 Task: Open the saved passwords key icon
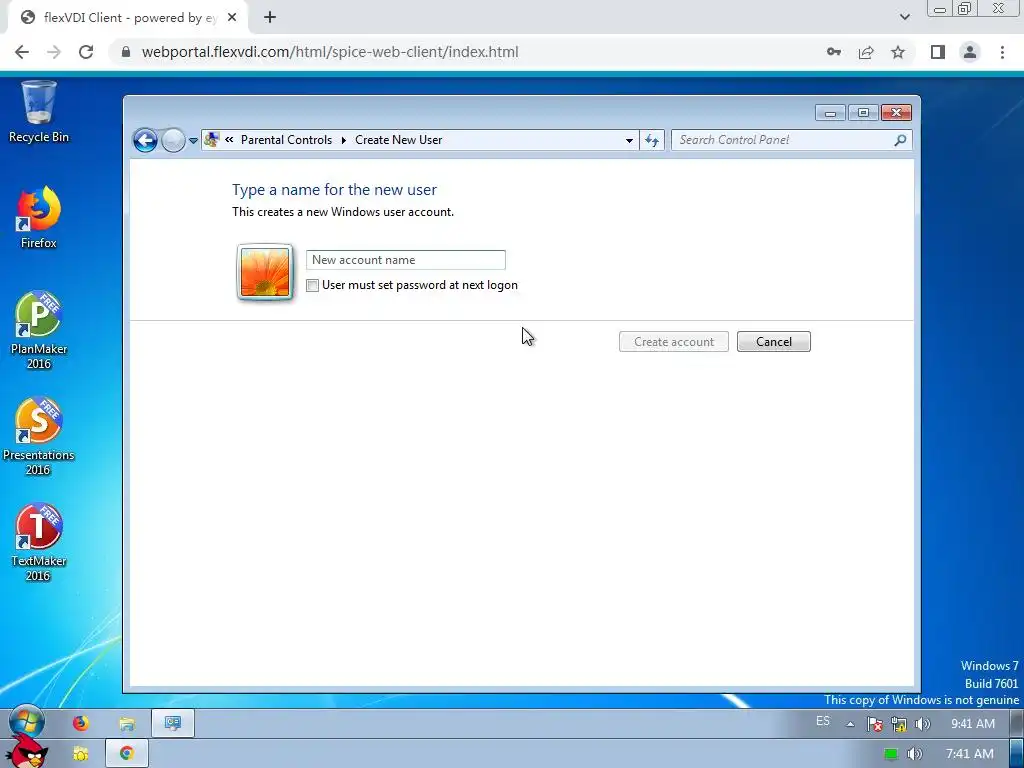833,52
